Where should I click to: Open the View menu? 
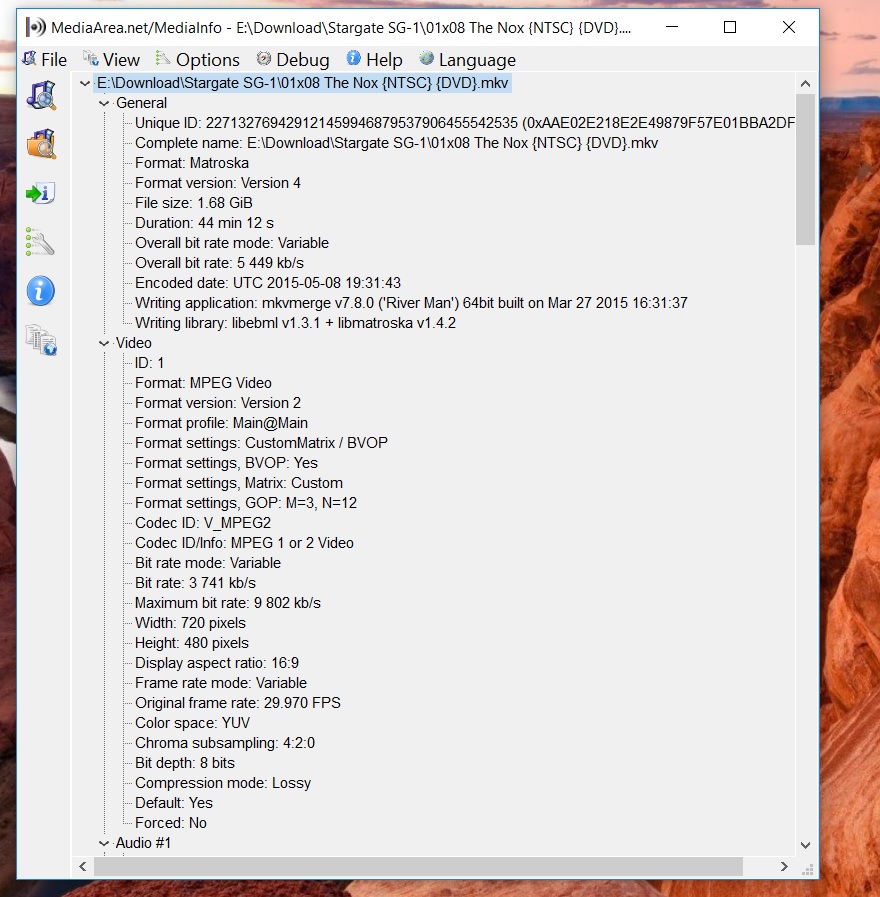coord(111,59)
